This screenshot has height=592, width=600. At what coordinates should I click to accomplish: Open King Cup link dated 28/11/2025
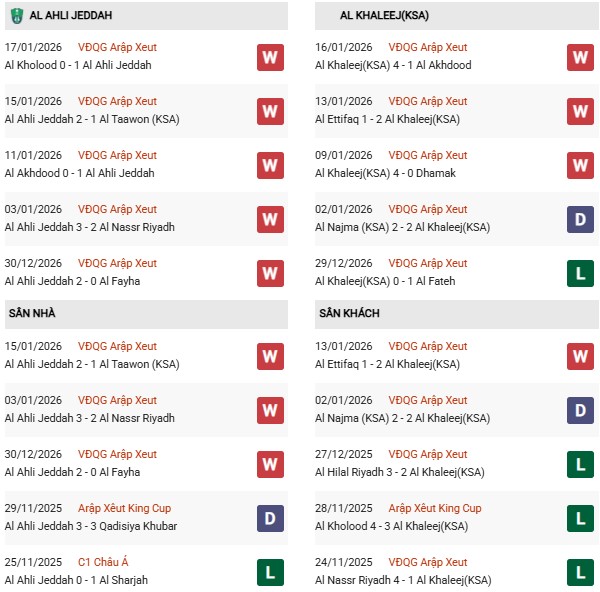pos(435,509)
